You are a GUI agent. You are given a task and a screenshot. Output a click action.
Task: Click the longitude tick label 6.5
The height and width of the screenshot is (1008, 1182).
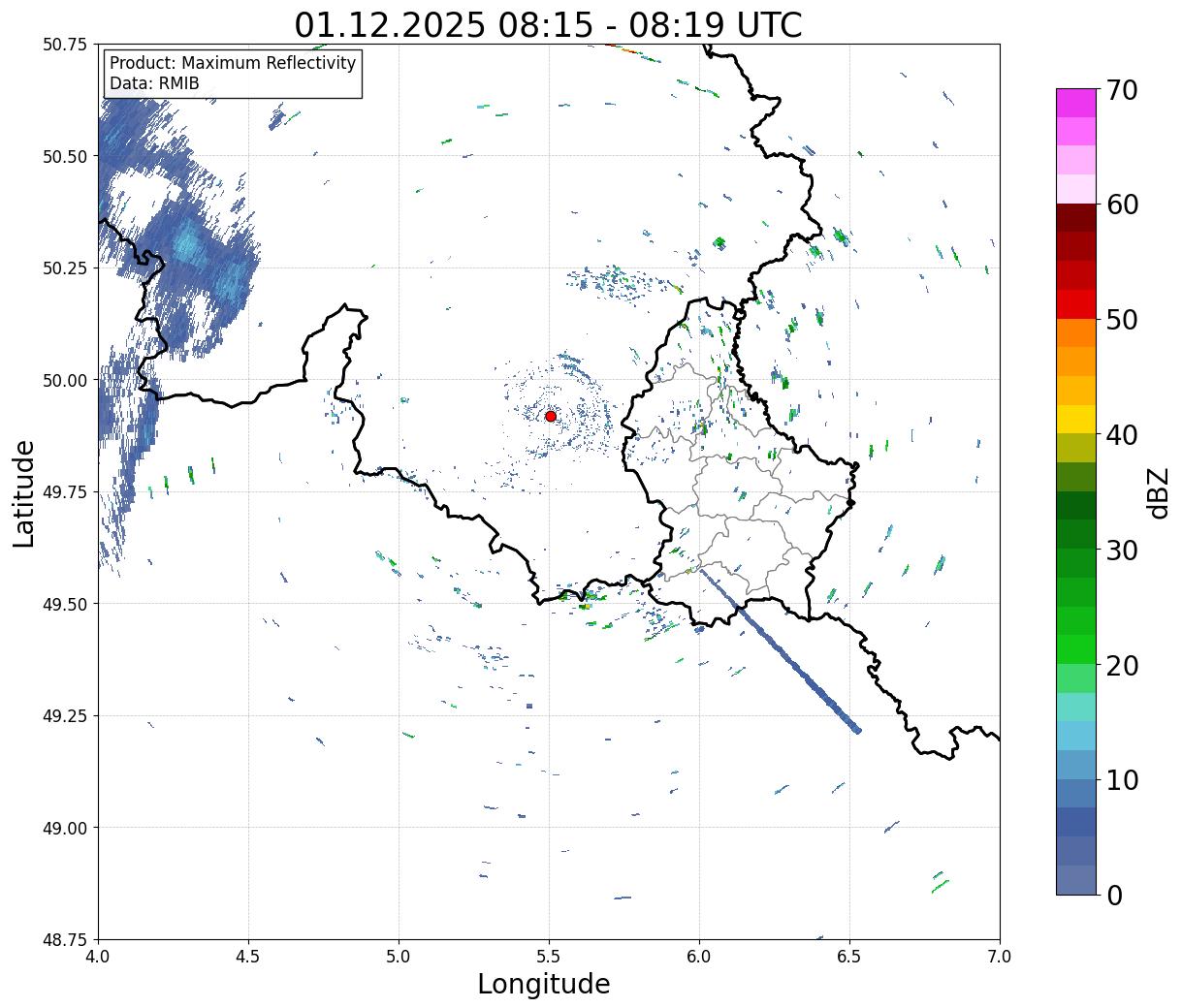pos(849,957)
